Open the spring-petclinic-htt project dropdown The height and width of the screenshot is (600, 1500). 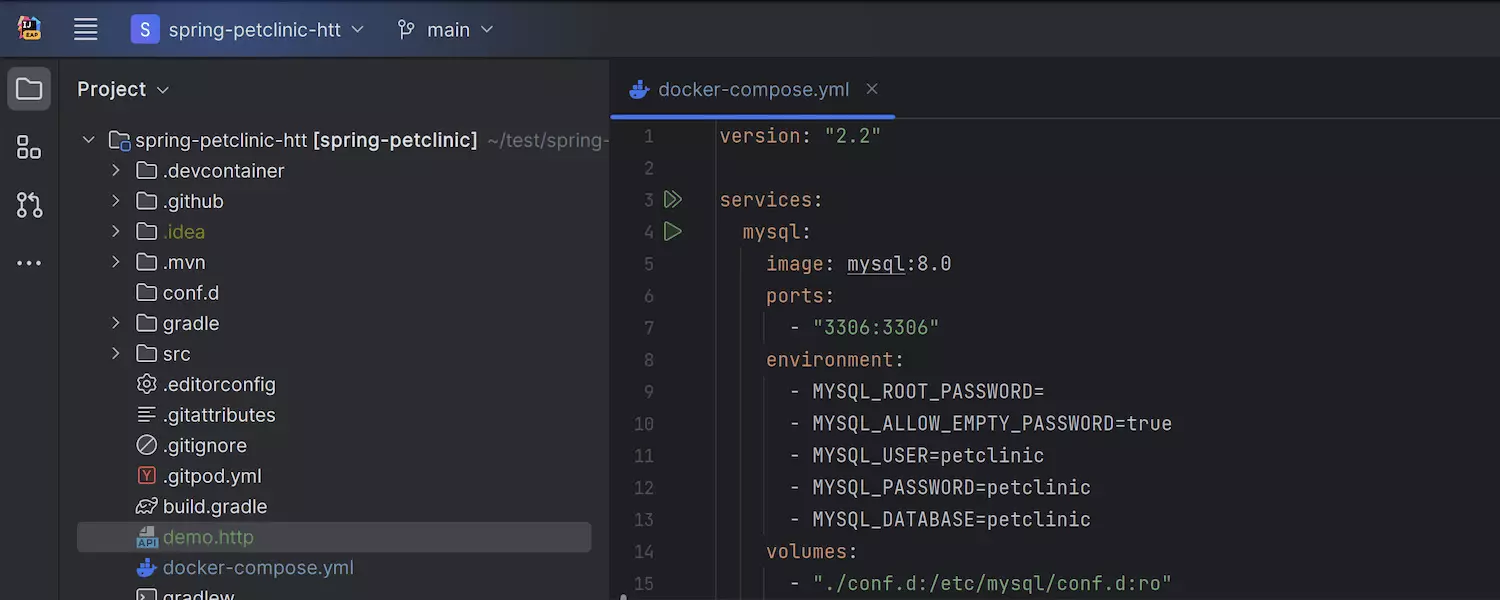point(248,30)
